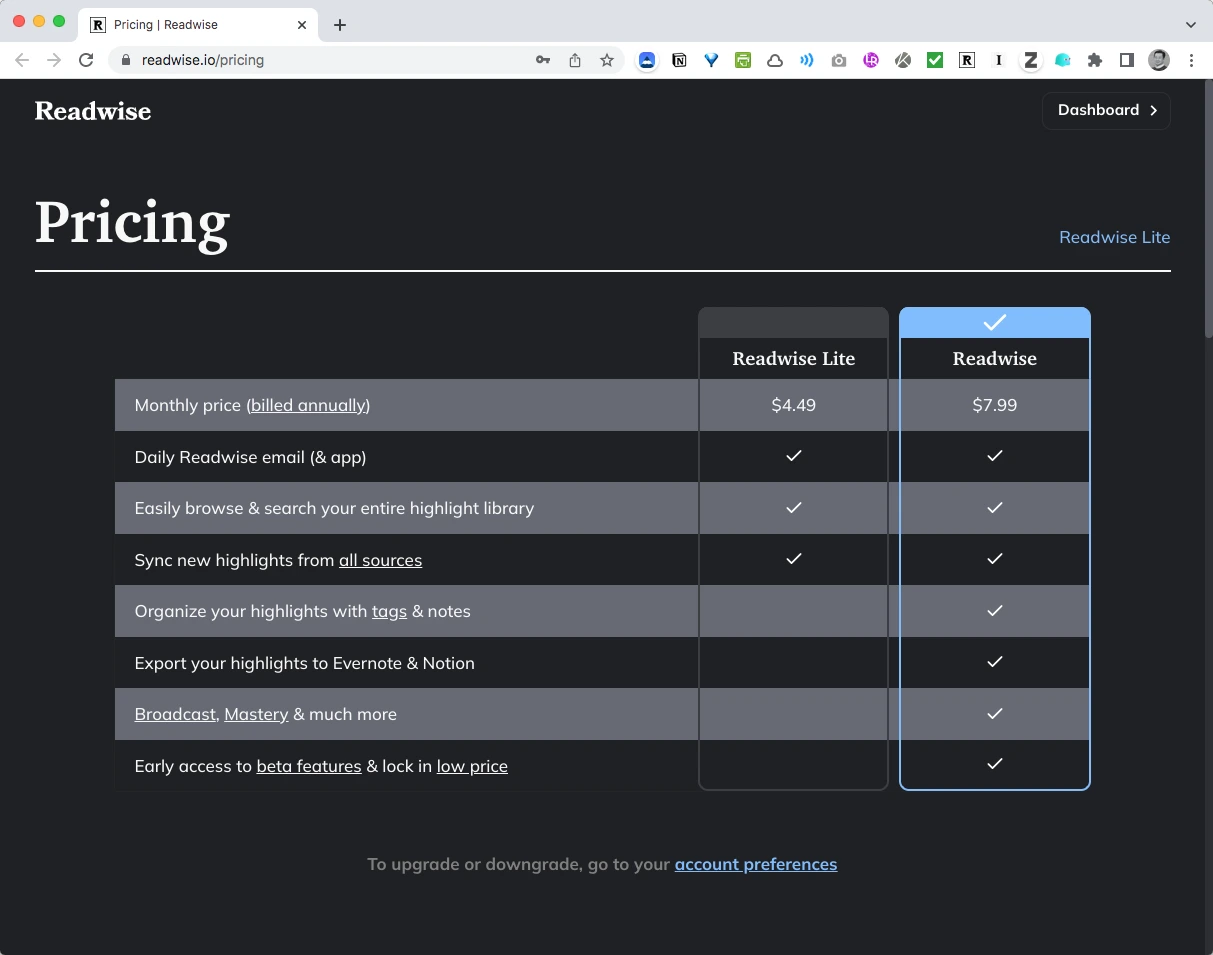Click the purple circular extension icon
This screenshot has height=955, width=1213.
871,60
